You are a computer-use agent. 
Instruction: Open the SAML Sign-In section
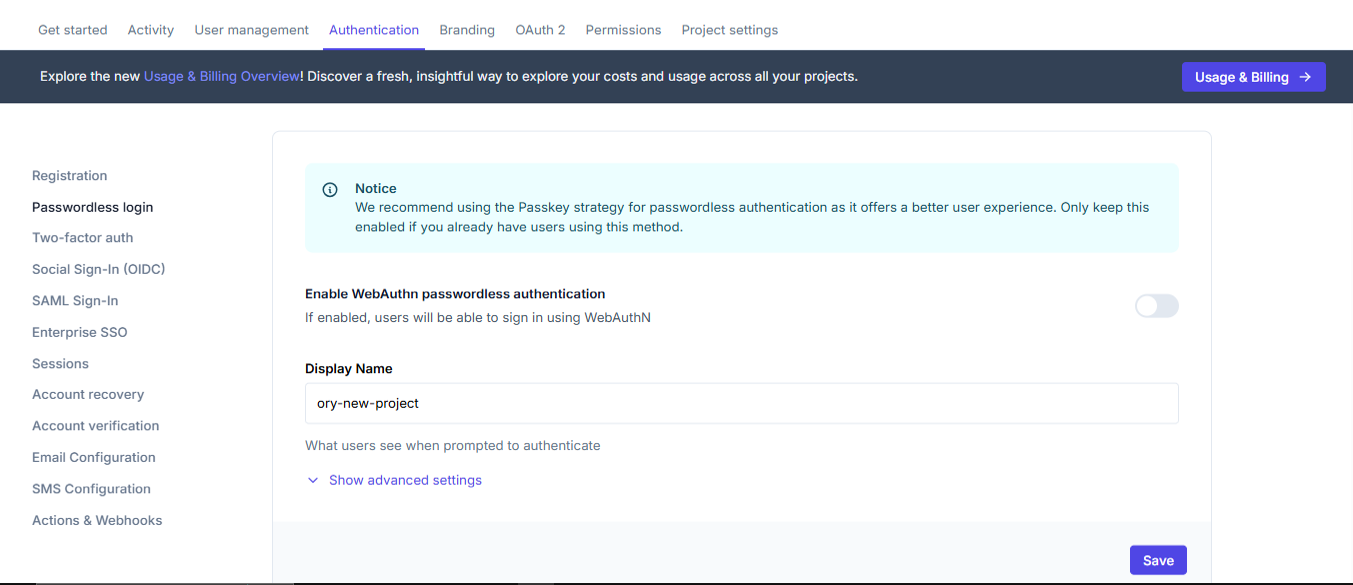75,300
